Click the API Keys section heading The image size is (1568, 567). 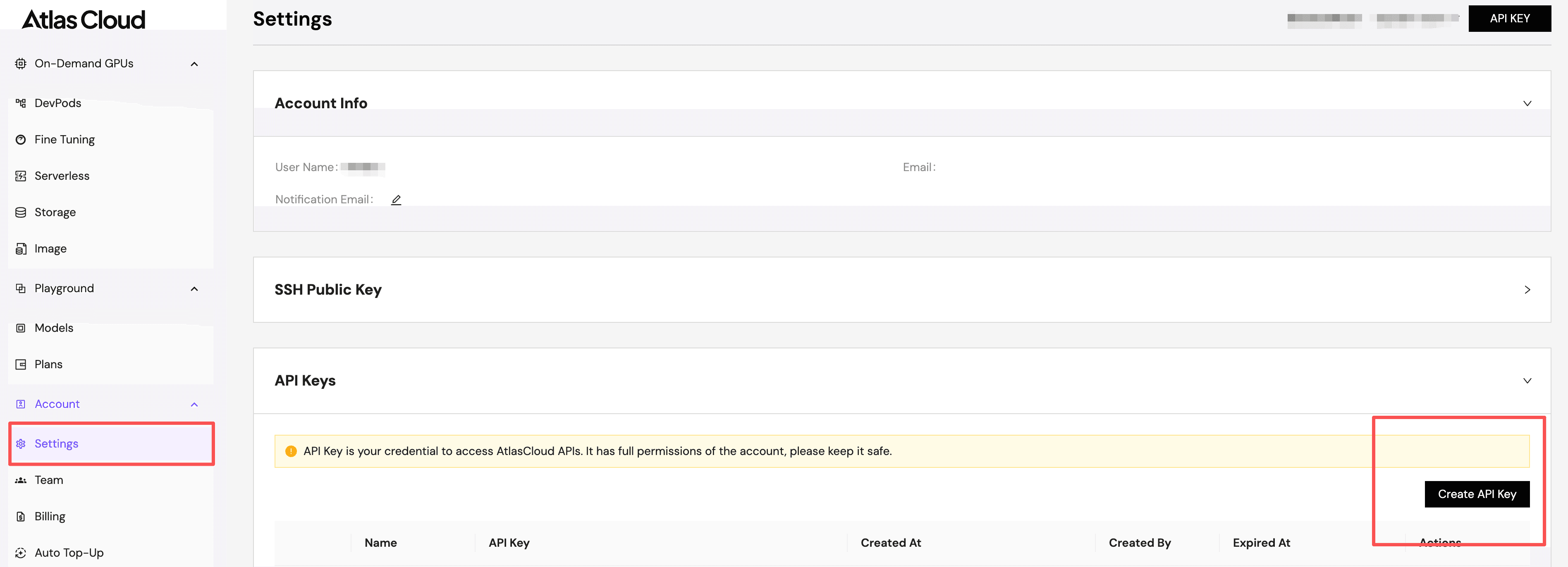(x=305, y=381)
